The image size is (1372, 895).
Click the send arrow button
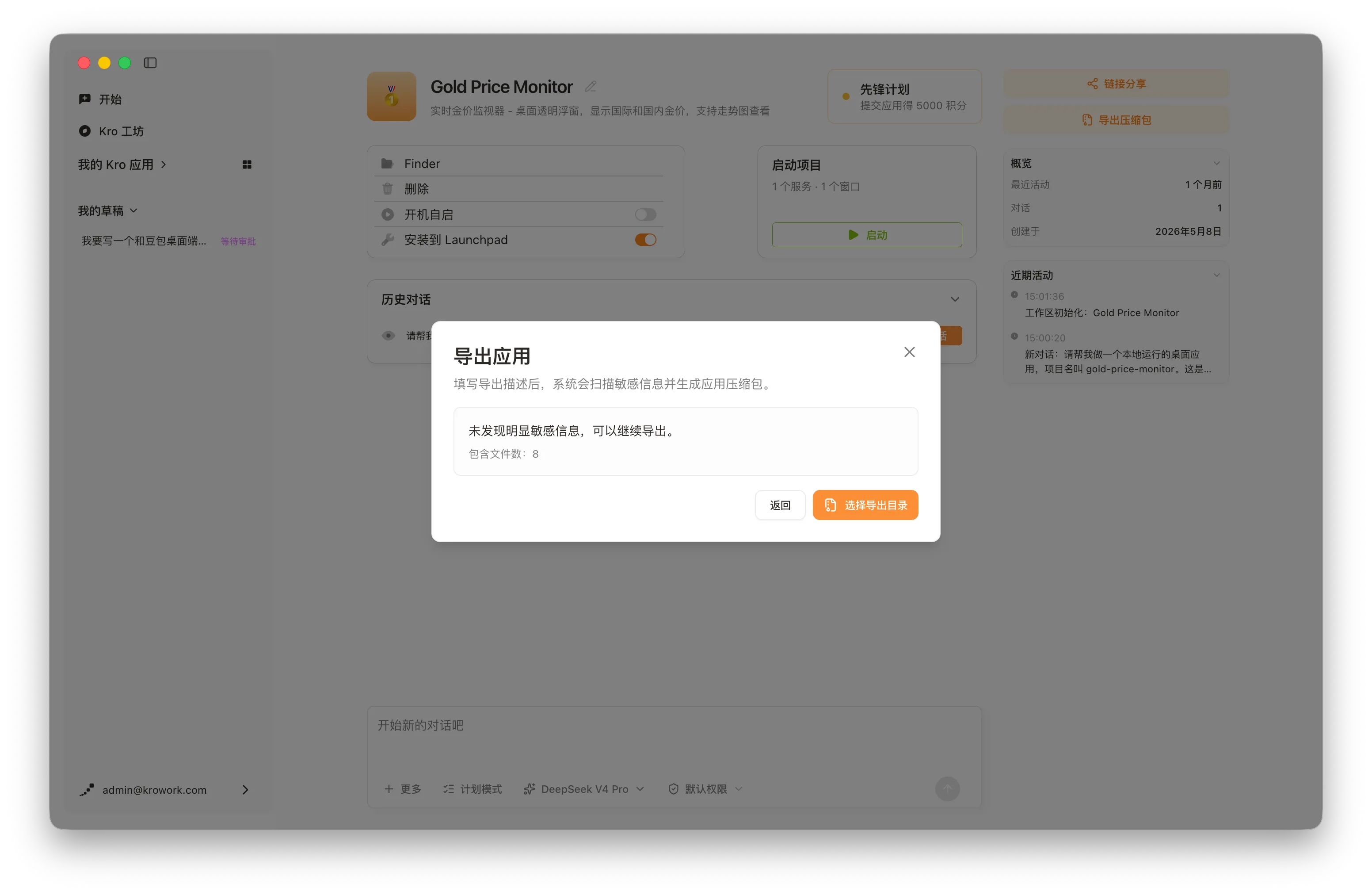(947, 789)
